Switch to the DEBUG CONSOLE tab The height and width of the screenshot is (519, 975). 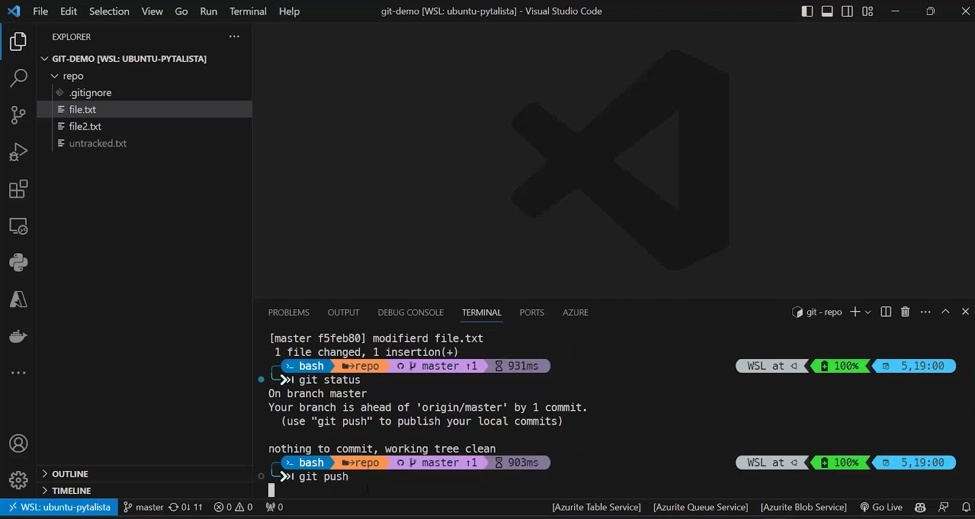410,312
